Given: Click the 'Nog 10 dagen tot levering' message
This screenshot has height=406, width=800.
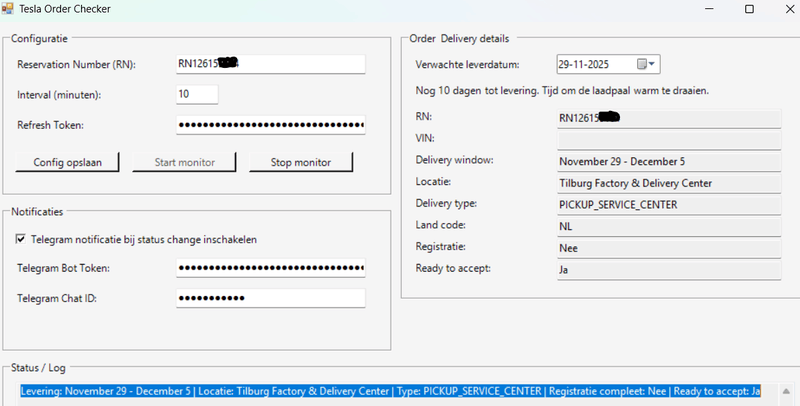Looking at the screenshot, I should [x=562, y=91].
